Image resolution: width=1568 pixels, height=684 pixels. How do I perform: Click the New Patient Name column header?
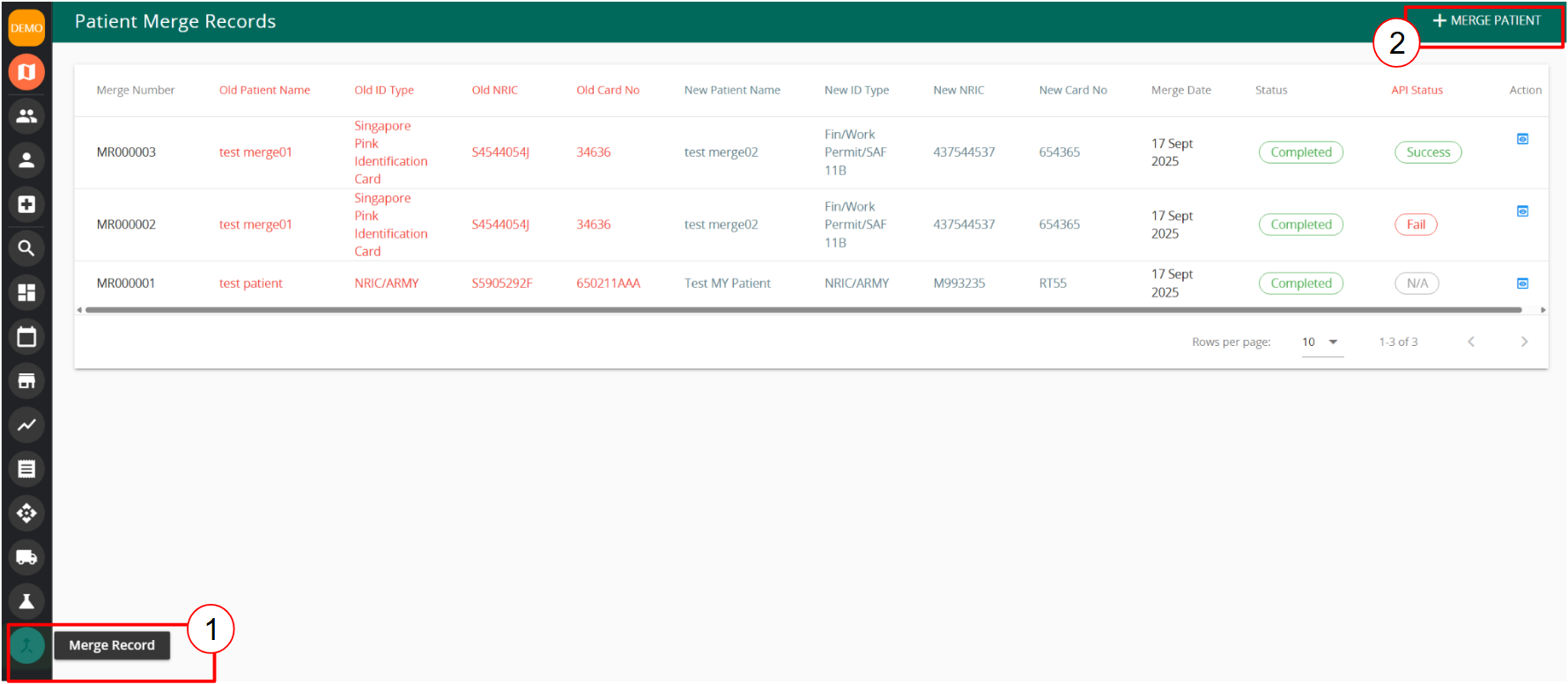(732, 90)
